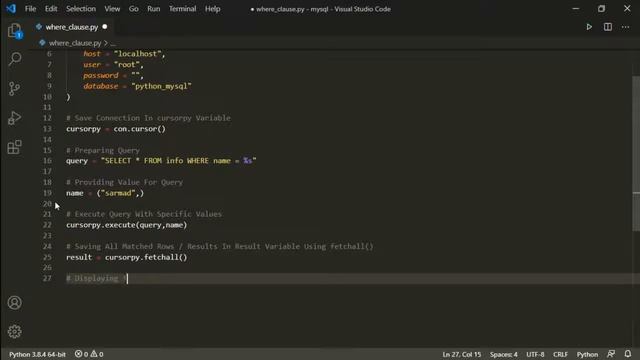Go to line via Ln 27, Col 15
Viewport: 640px width, 360px height.
(x=462, y=354)
